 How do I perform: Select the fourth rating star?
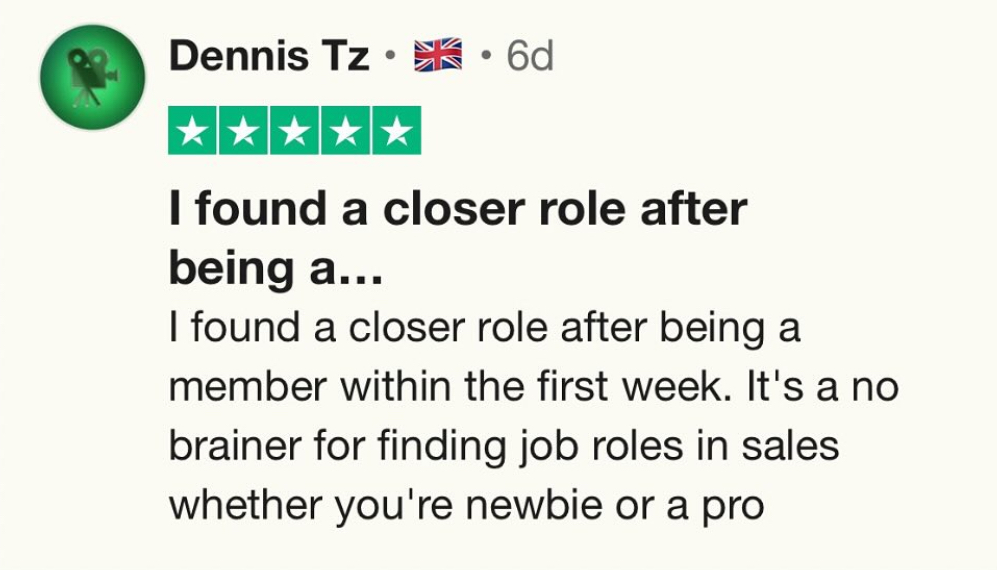coord(345,131)
